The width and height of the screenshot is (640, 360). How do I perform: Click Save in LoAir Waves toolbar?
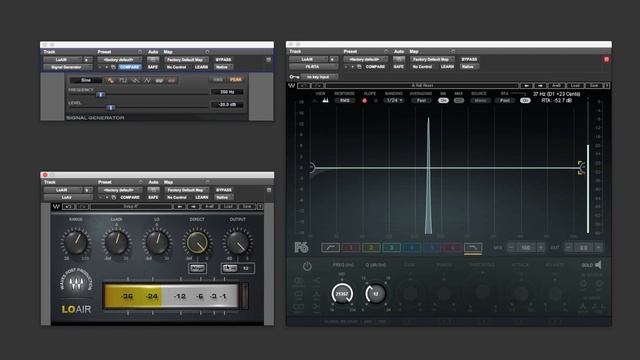tap(247, 207)
